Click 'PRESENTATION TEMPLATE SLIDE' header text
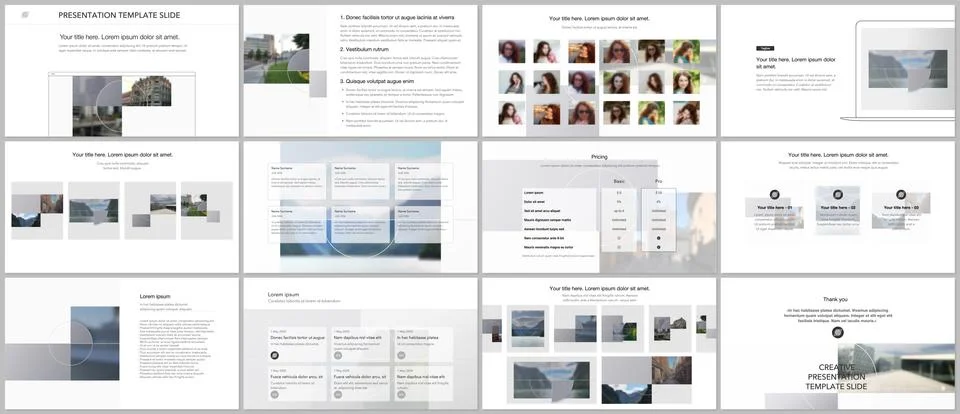 [x=119, y=15]
